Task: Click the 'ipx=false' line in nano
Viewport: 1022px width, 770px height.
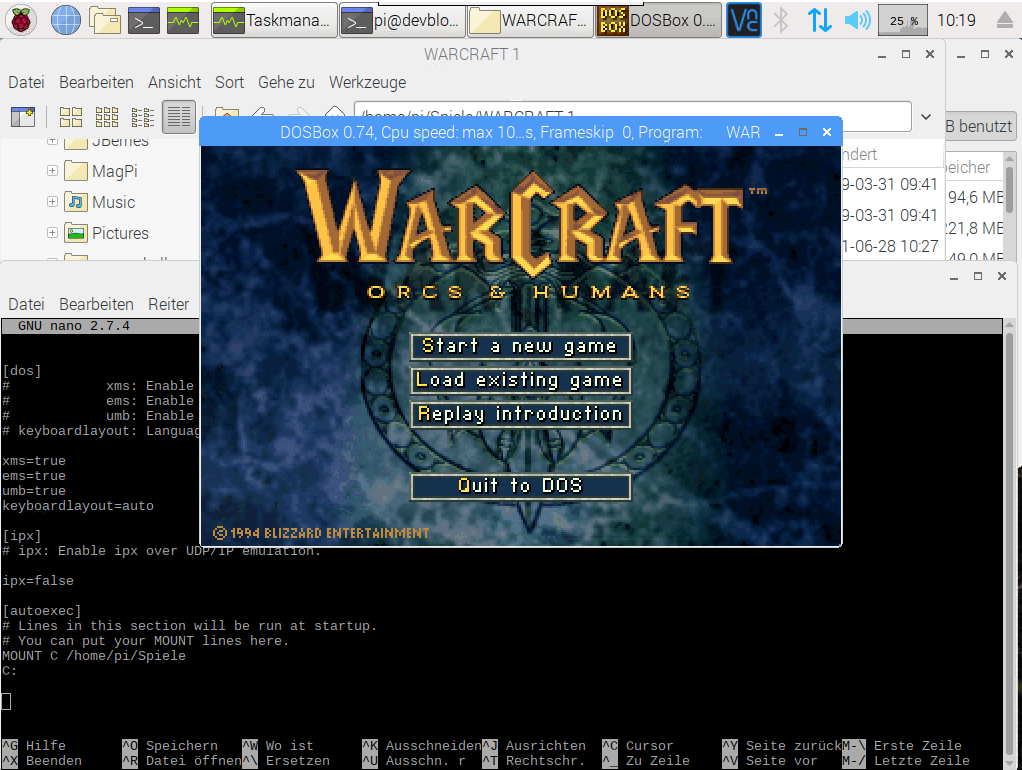Action: [38, 581]
